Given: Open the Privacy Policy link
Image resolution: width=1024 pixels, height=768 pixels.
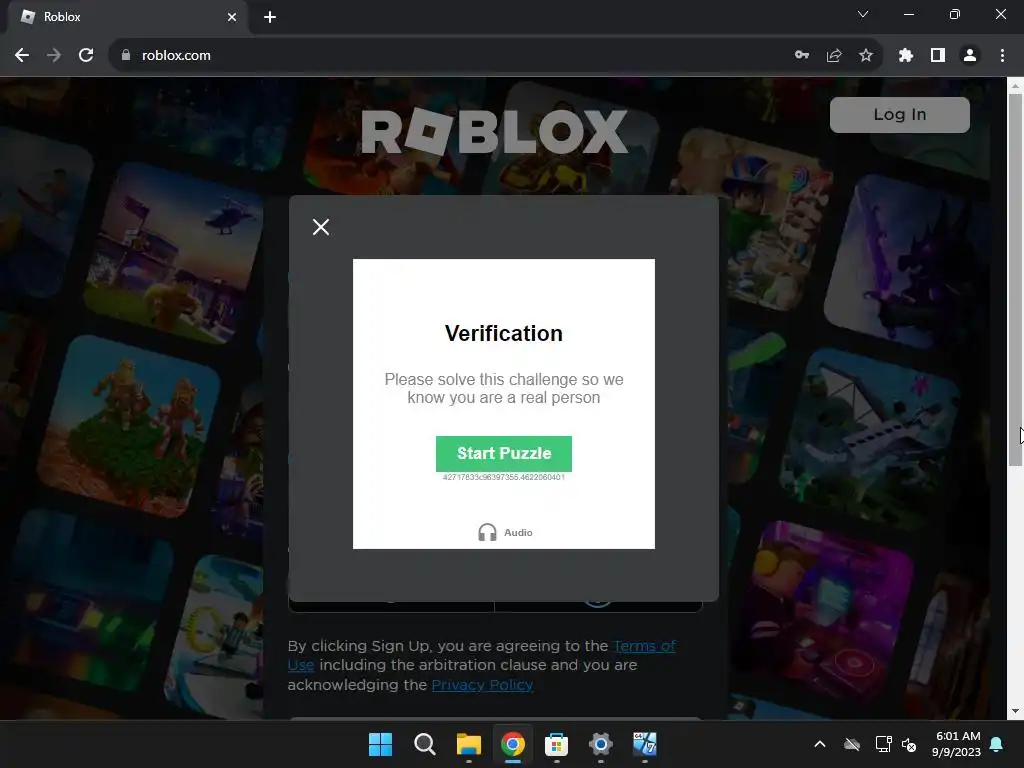Looking at the screenshot, I should (x=482, y=684).
